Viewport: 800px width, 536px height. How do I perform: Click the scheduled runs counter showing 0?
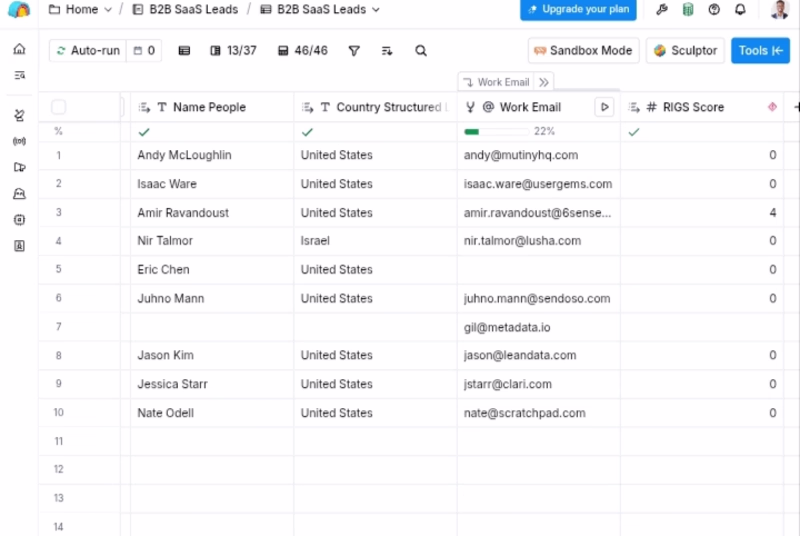pos(144,50)
